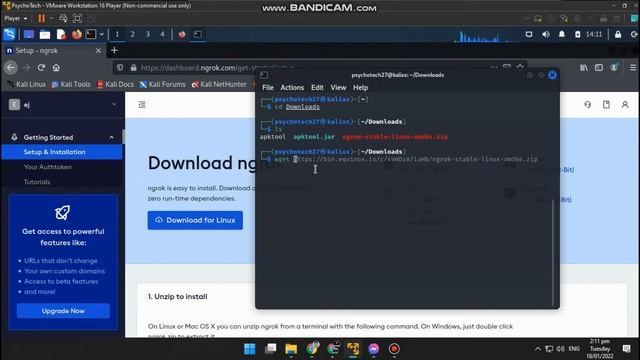Click the Download for Linux button
Viewport: 640px width, 360px height.
pos(195,220)
